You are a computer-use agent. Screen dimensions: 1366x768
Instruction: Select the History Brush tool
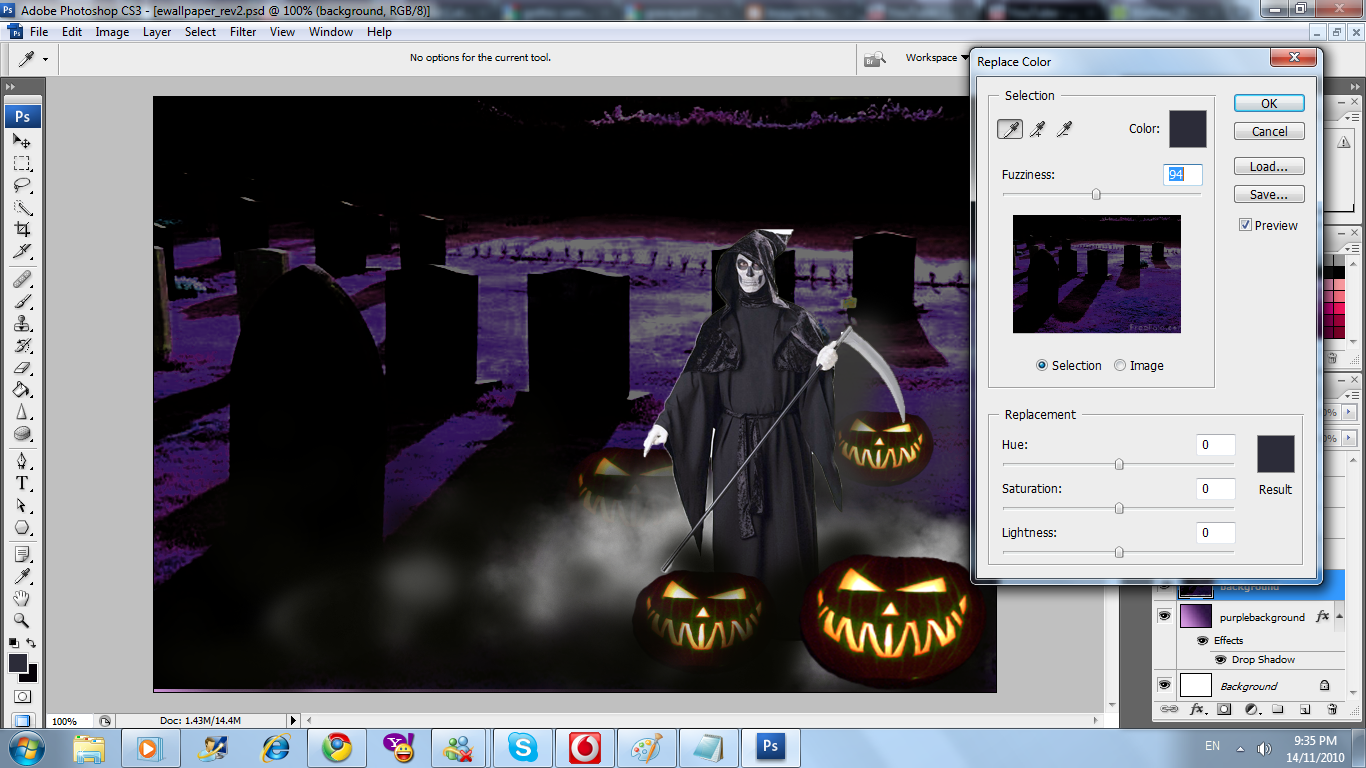coord(22,345)
